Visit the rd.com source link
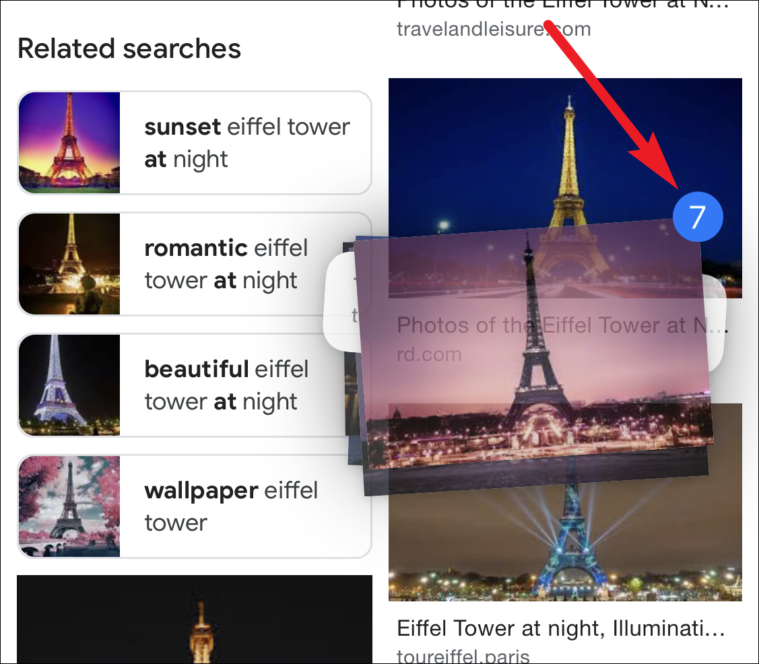This screenshot has height=664, width=759. point(429,354)
